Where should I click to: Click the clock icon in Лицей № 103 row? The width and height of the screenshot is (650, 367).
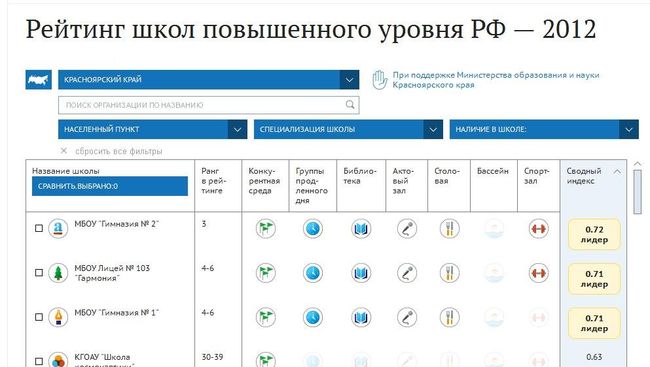[313, 273]
